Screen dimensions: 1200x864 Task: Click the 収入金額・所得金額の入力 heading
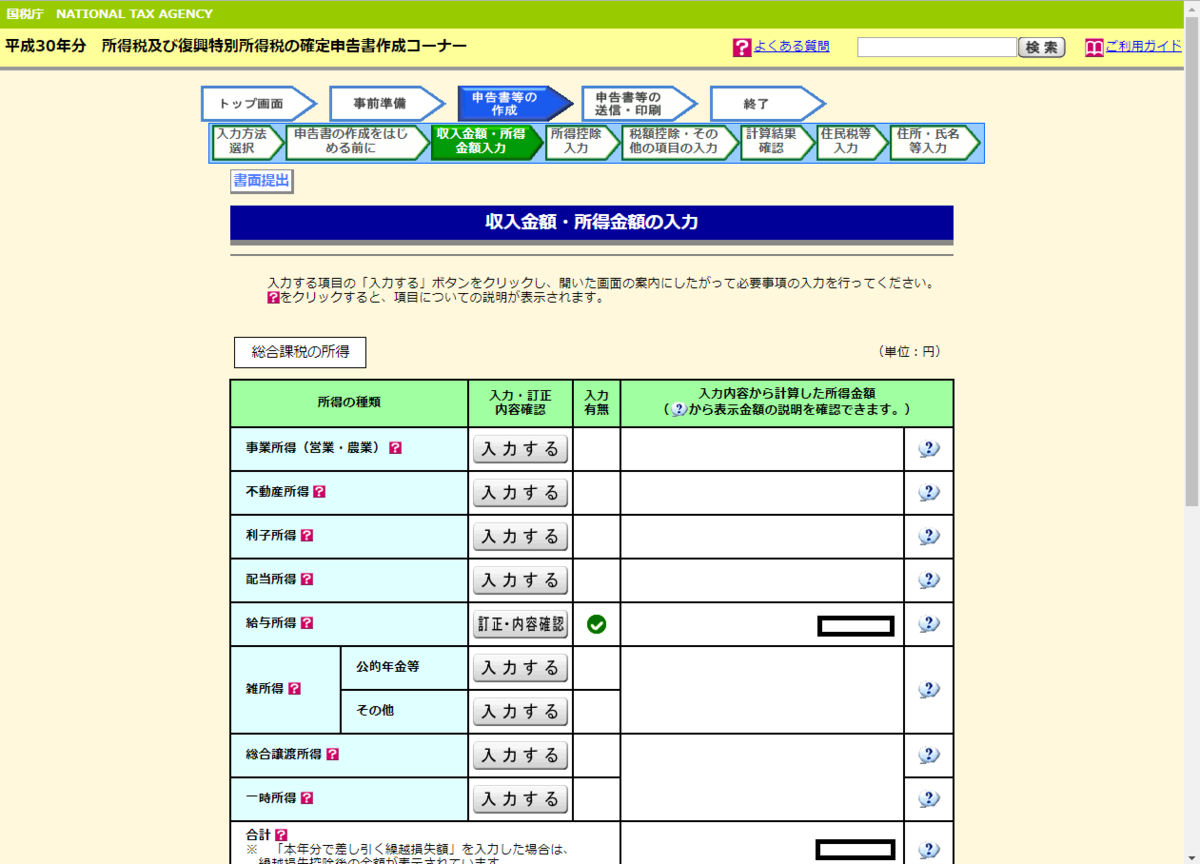[x=592, y=223]
